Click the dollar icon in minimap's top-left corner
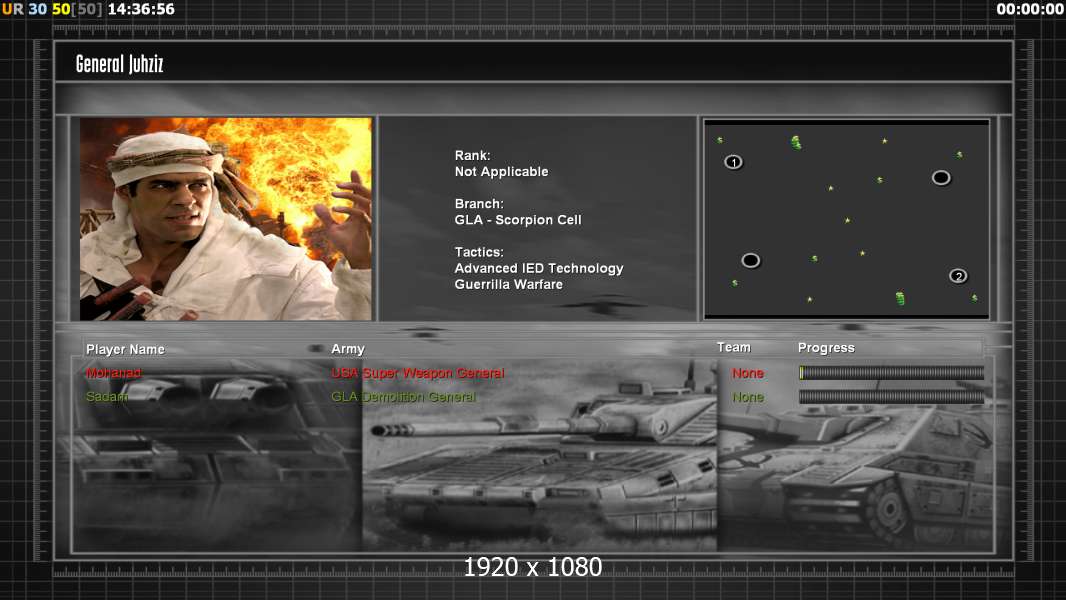This screenshot has width=1066, height=600. tap(719, 140)
